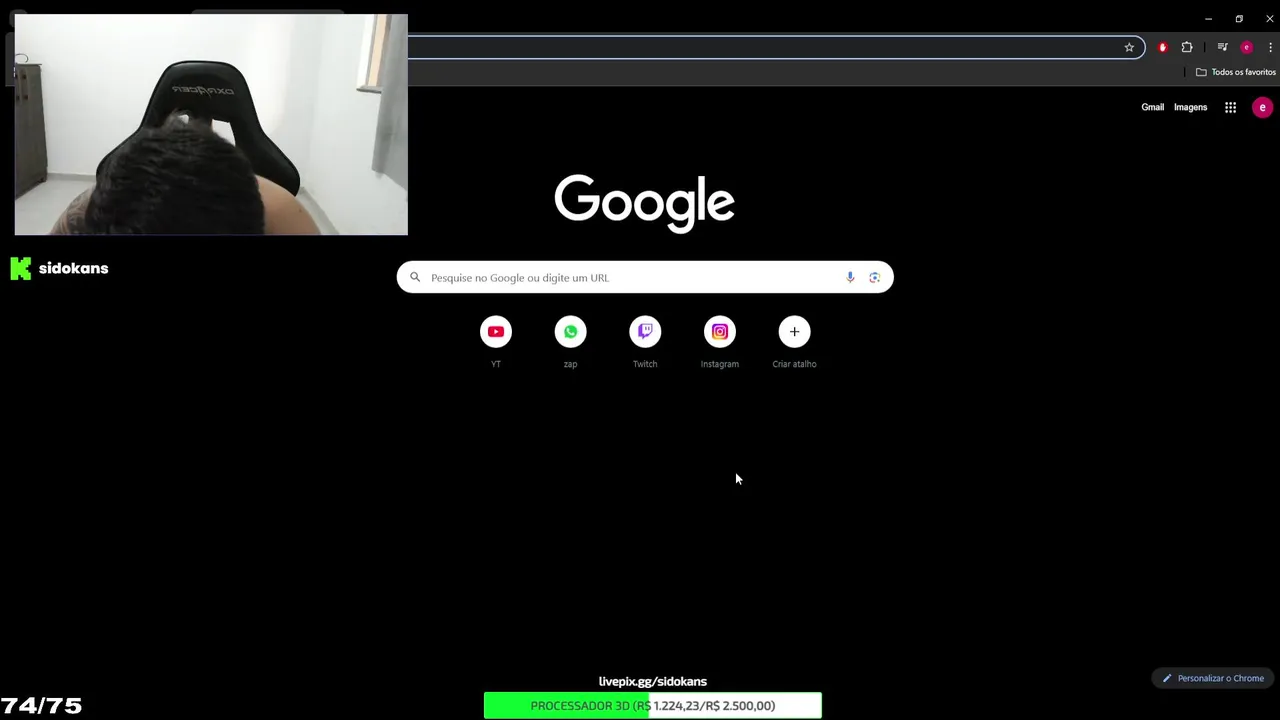Open the Chrome profile avatar in toolbar

[1246, 47]
